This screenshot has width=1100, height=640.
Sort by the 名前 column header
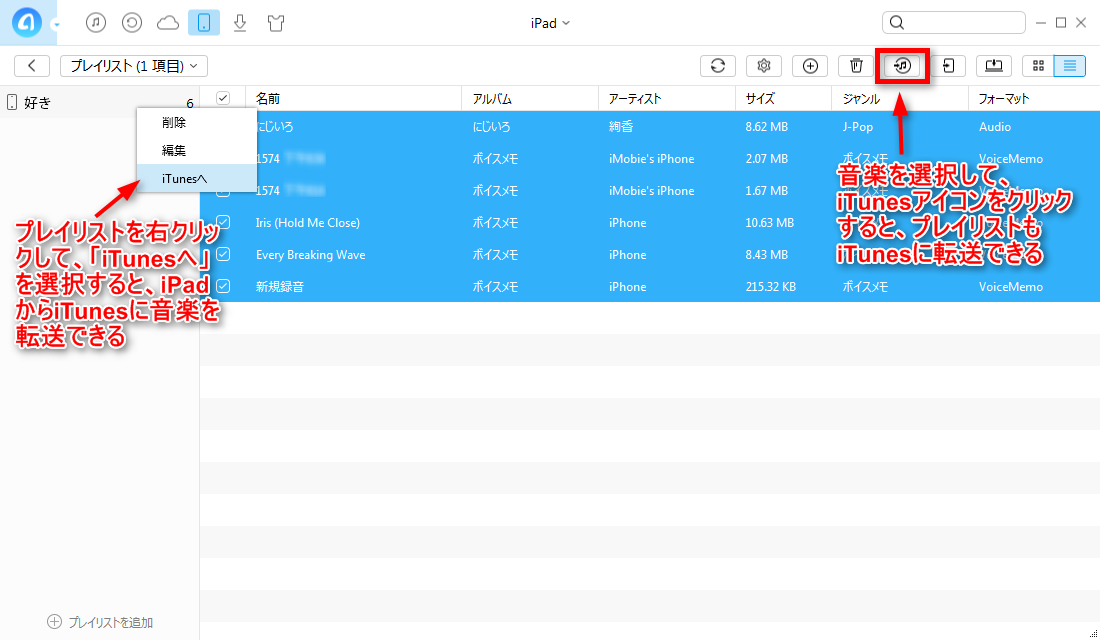pos(268,99)
